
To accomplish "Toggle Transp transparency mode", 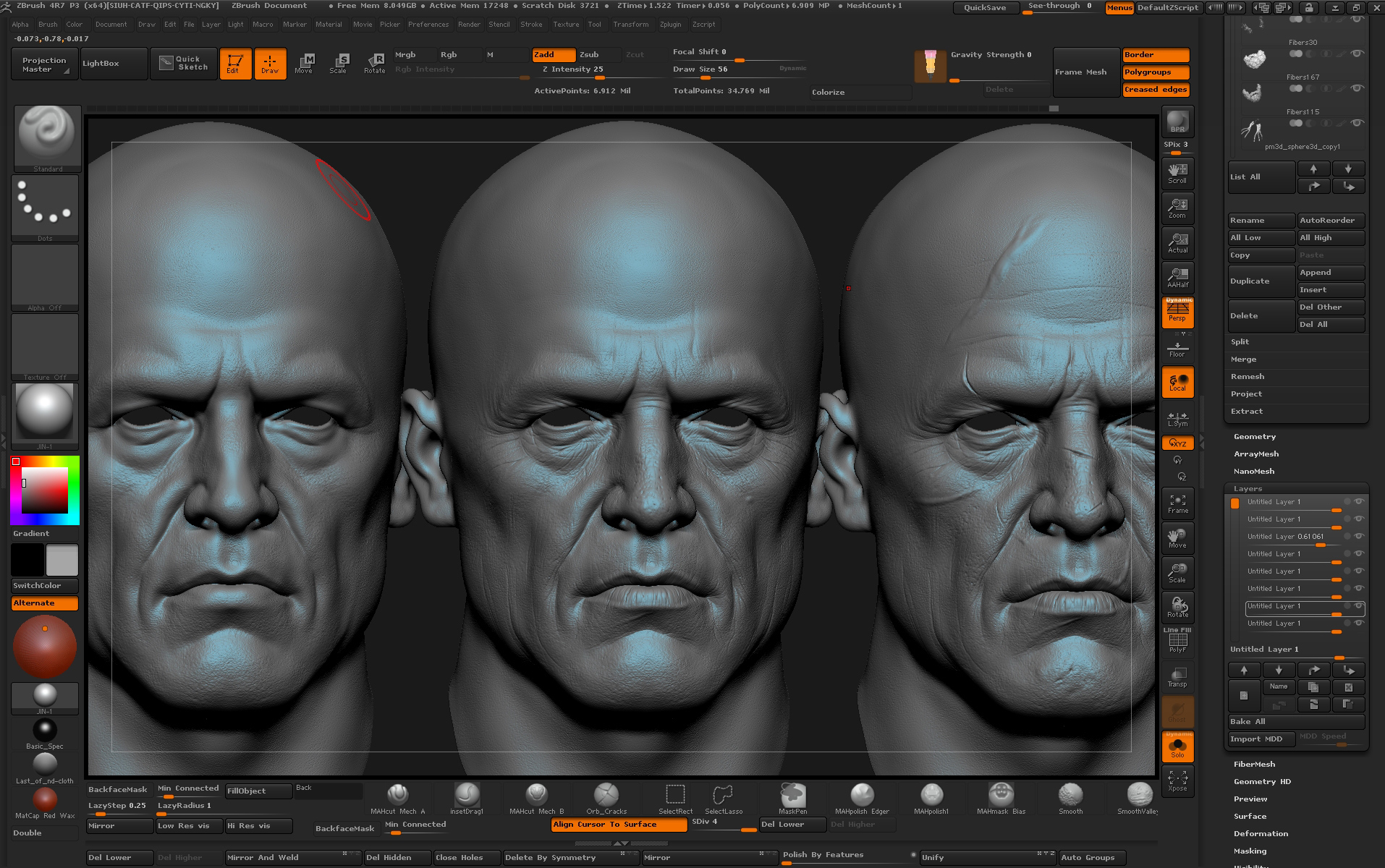I will pos(1177,677).
